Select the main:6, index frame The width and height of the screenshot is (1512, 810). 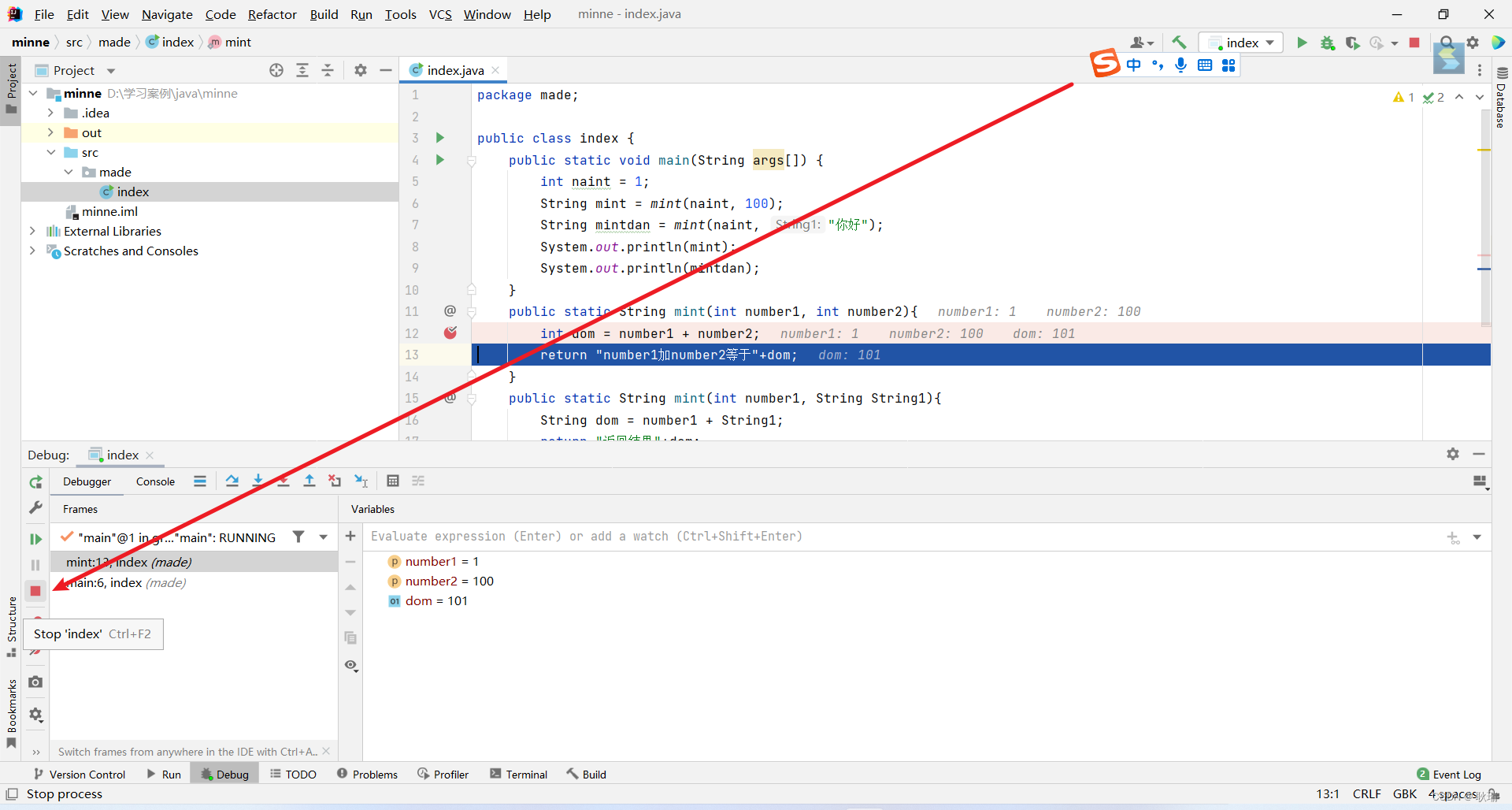194,583
